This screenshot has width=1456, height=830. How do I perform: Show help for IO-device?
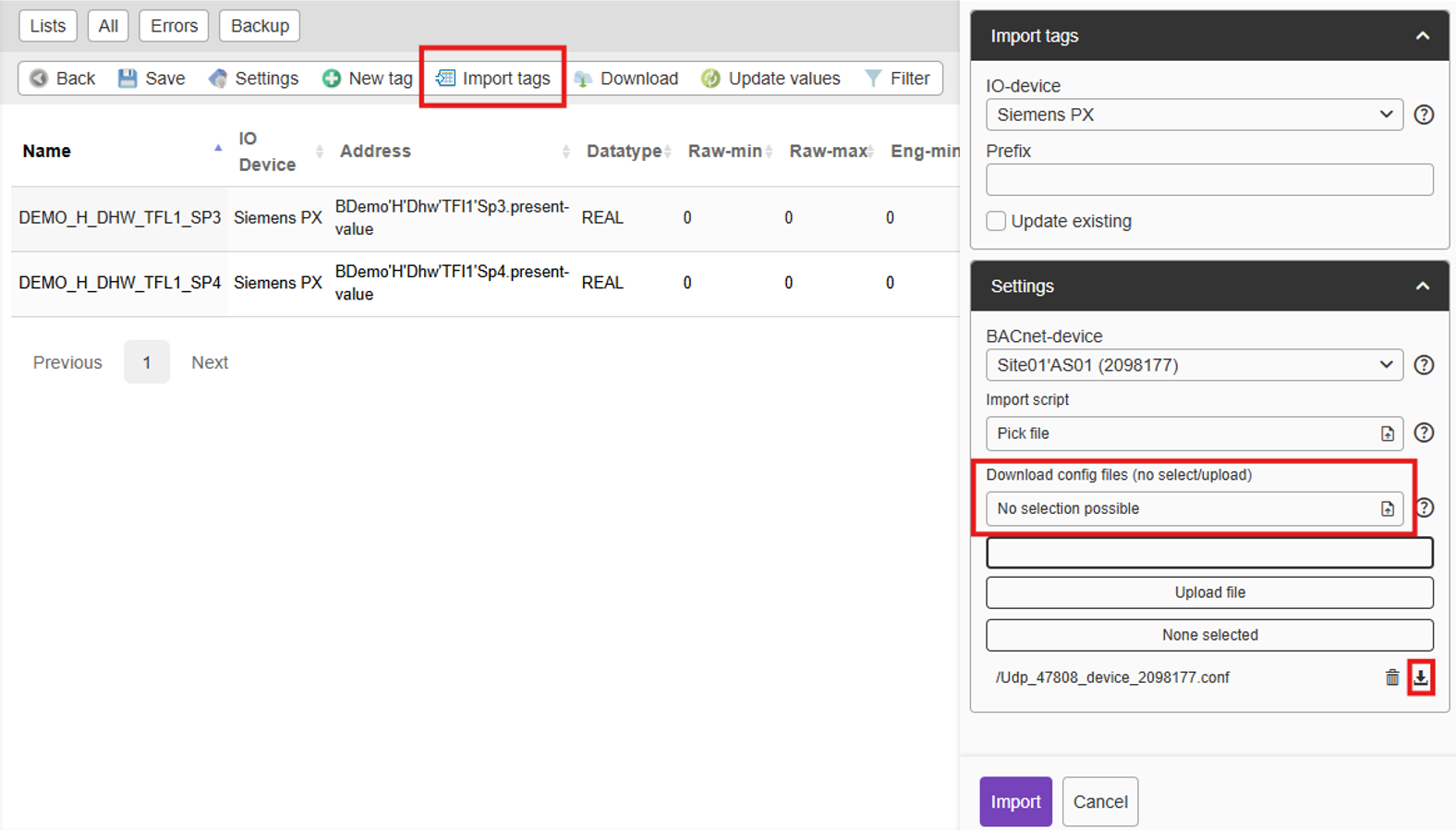coord(1424,115)
